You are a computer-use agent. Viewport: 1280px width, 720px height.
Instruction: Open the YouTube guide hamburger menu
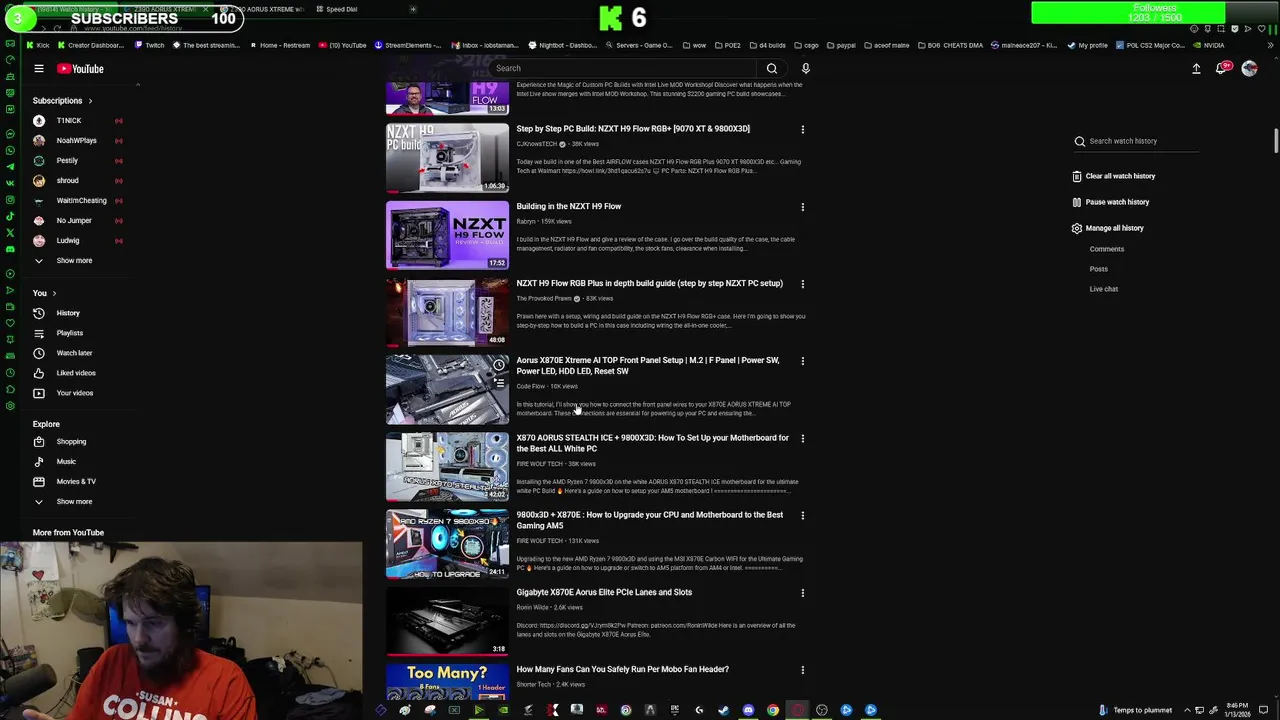coord(39,69)
